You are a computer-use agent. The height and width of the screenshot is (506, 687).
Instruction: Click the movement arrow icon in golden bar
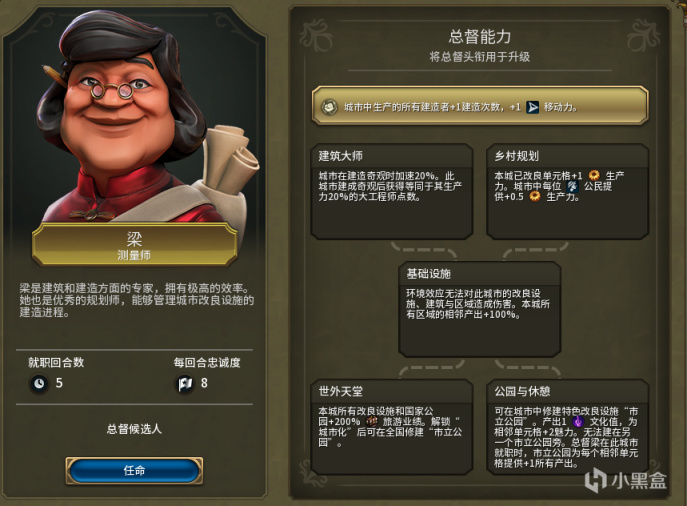532,107
